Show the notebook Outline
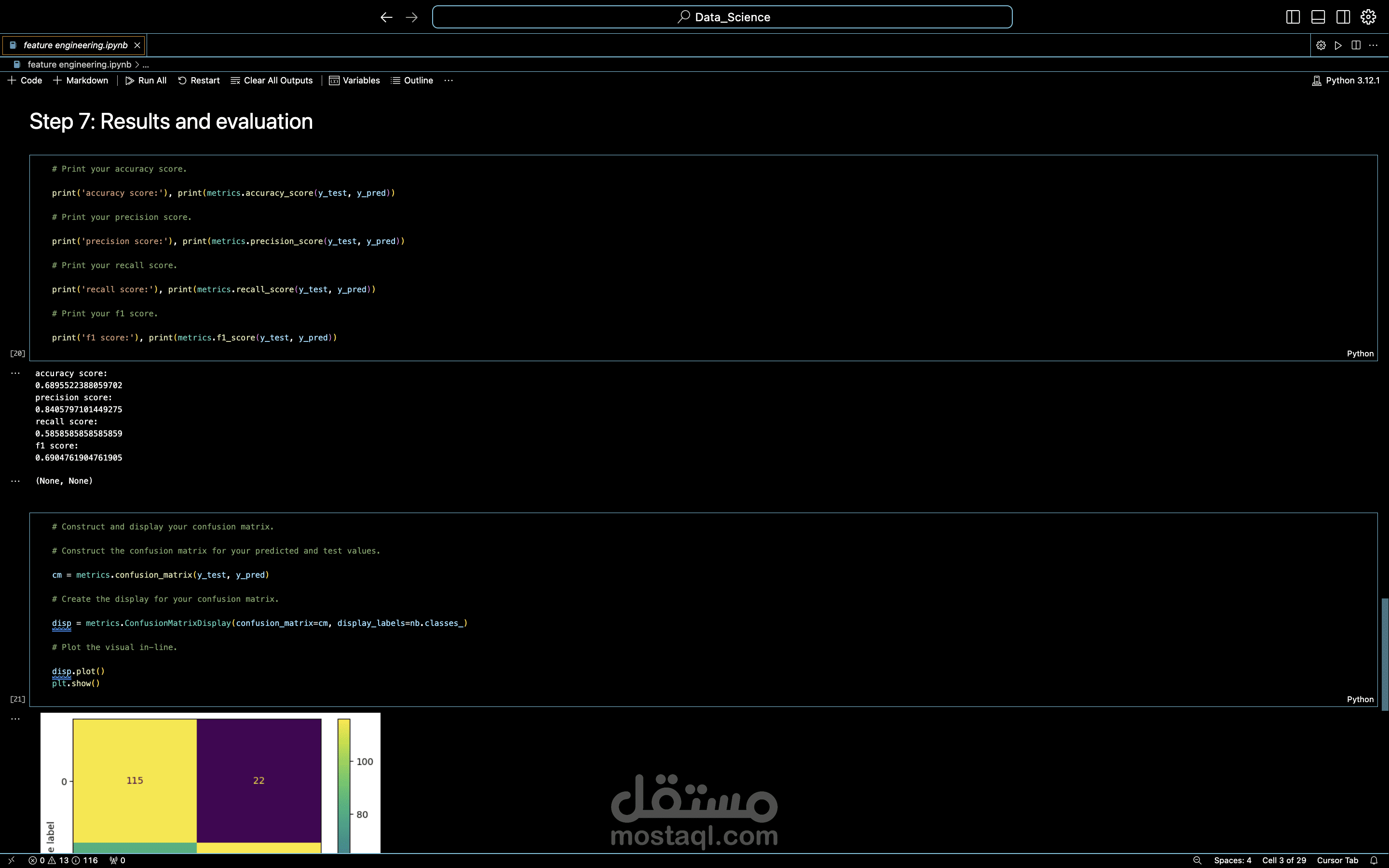Image resolution: width=1389 pixels, height=868 pixels. pos(411,81)
